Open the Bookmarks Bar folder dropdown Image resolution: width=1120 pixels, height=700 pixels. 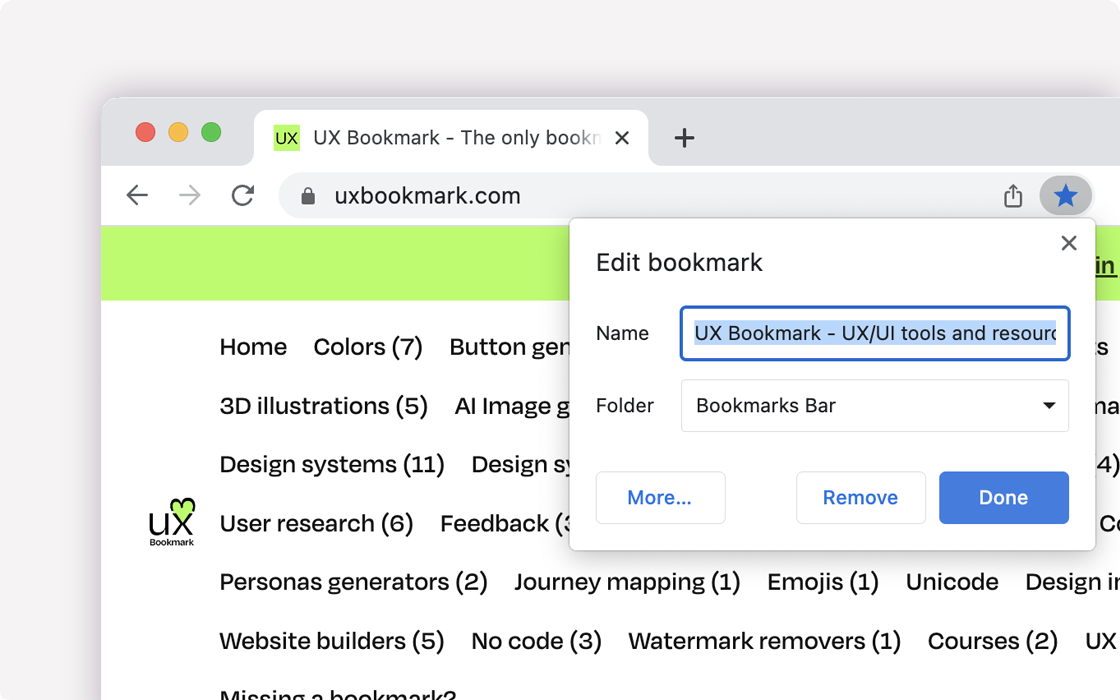(x=874, y=406)
